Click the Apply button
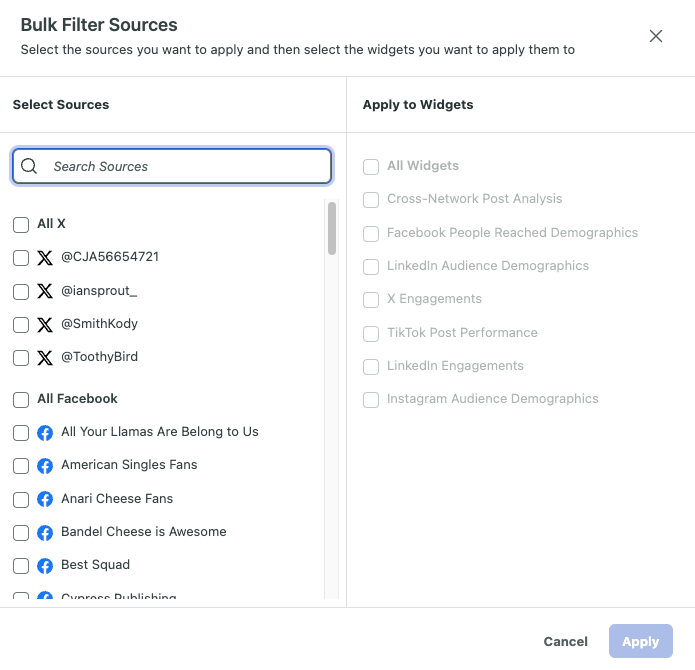 pos(640,641)
